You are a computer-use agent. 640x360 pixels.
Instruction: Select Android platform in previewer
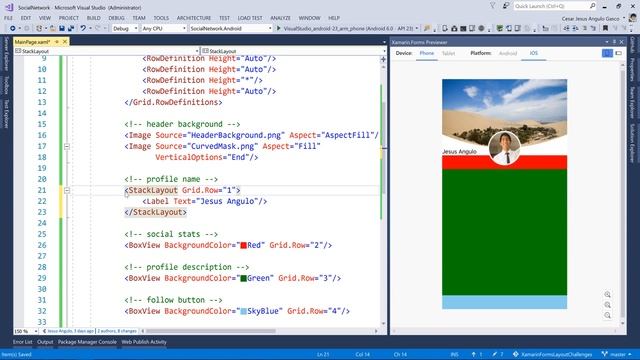click(508, 53)
